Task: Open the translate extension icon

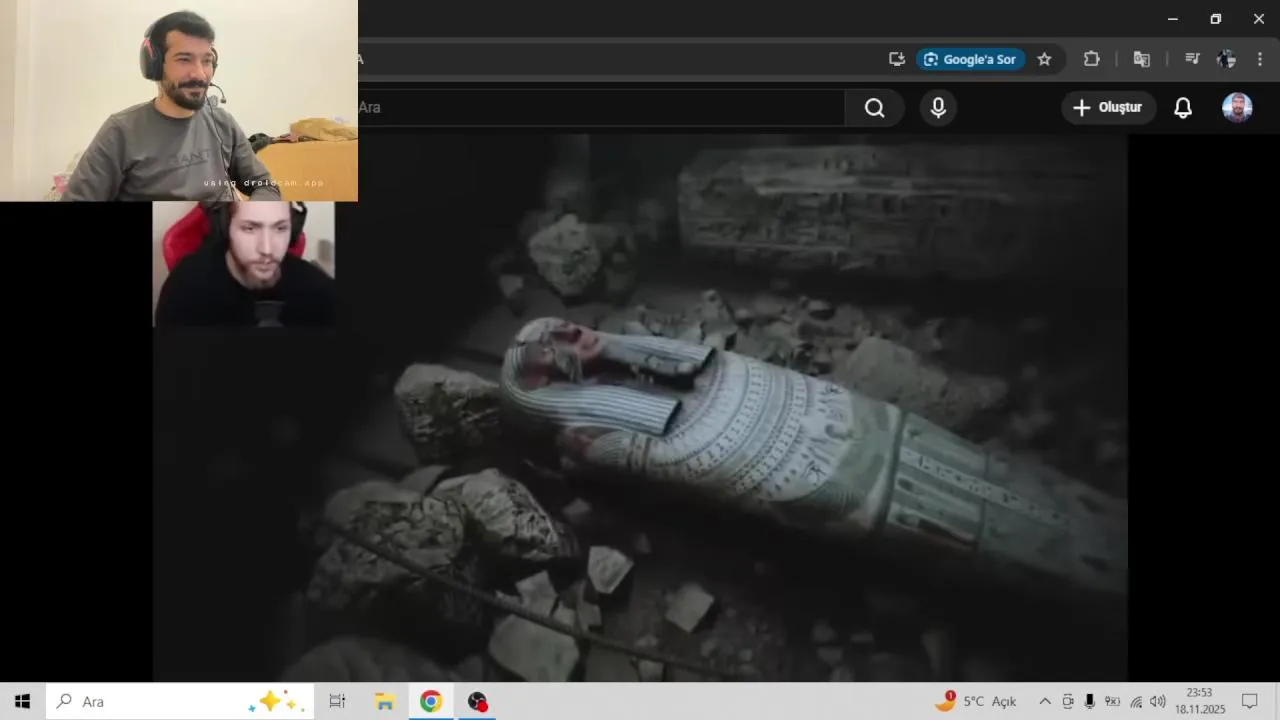Action: click(1141, 59)
